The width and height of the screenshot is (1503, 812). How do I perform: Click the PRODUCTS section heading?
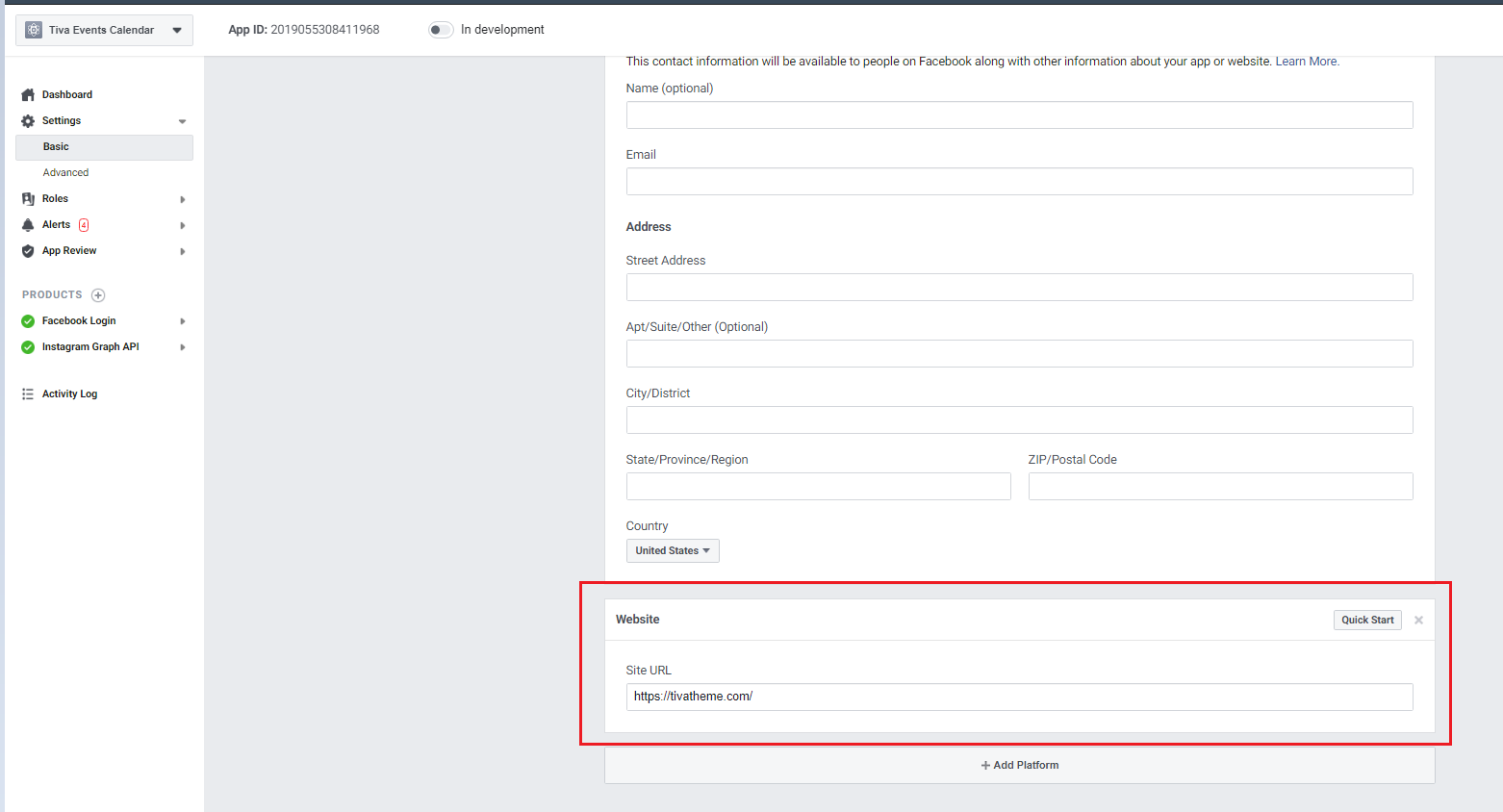52,295
